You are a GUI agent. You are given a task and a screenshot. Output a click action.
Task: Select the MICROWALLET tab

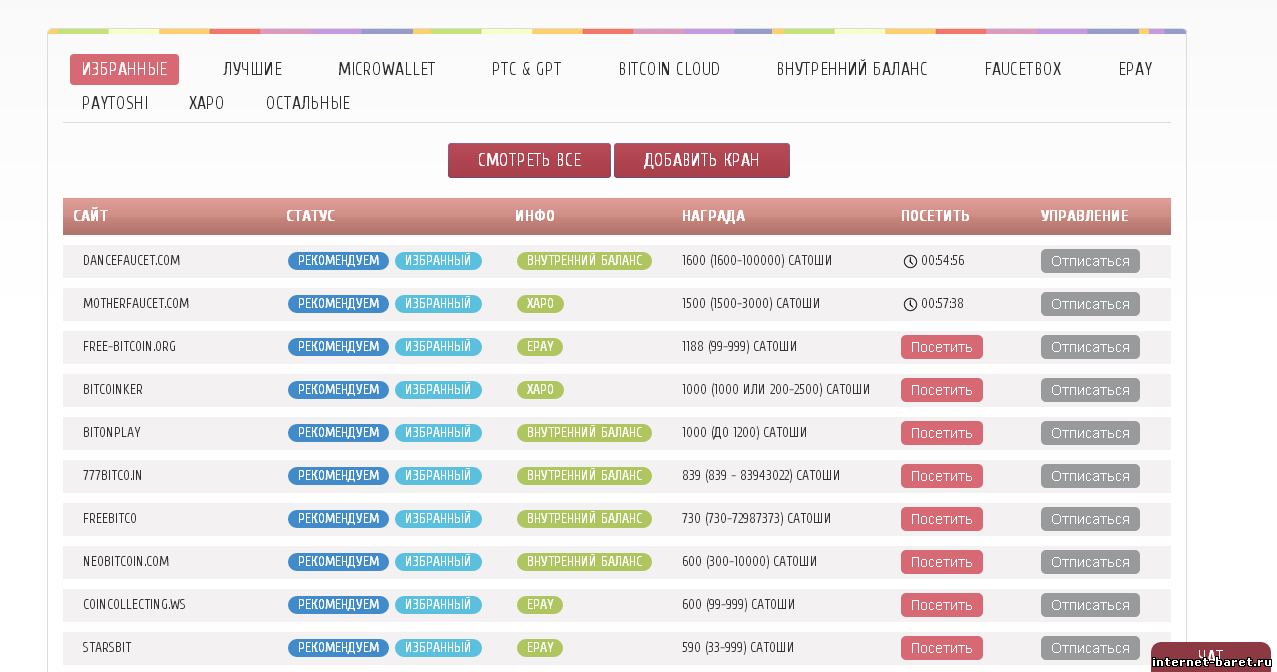click(387, 70)
